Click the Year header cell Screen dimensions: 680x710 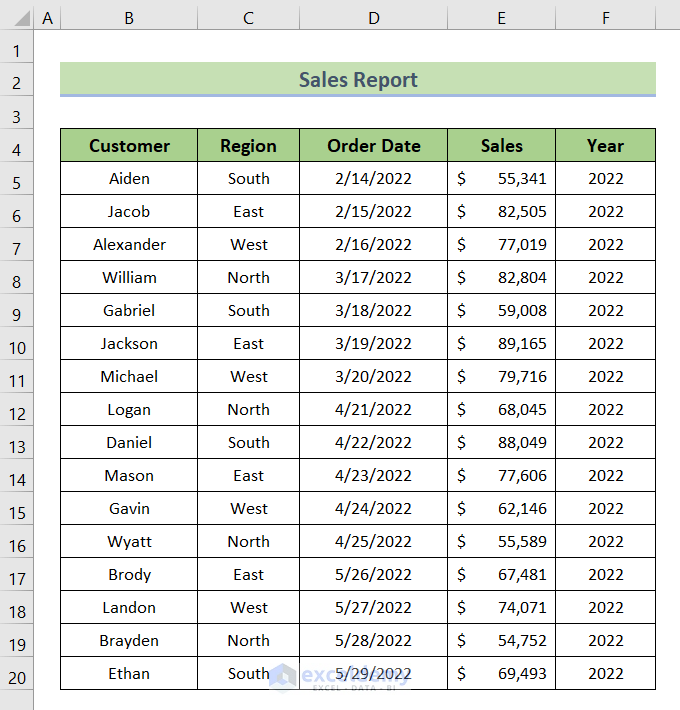[x=605, y=146]
